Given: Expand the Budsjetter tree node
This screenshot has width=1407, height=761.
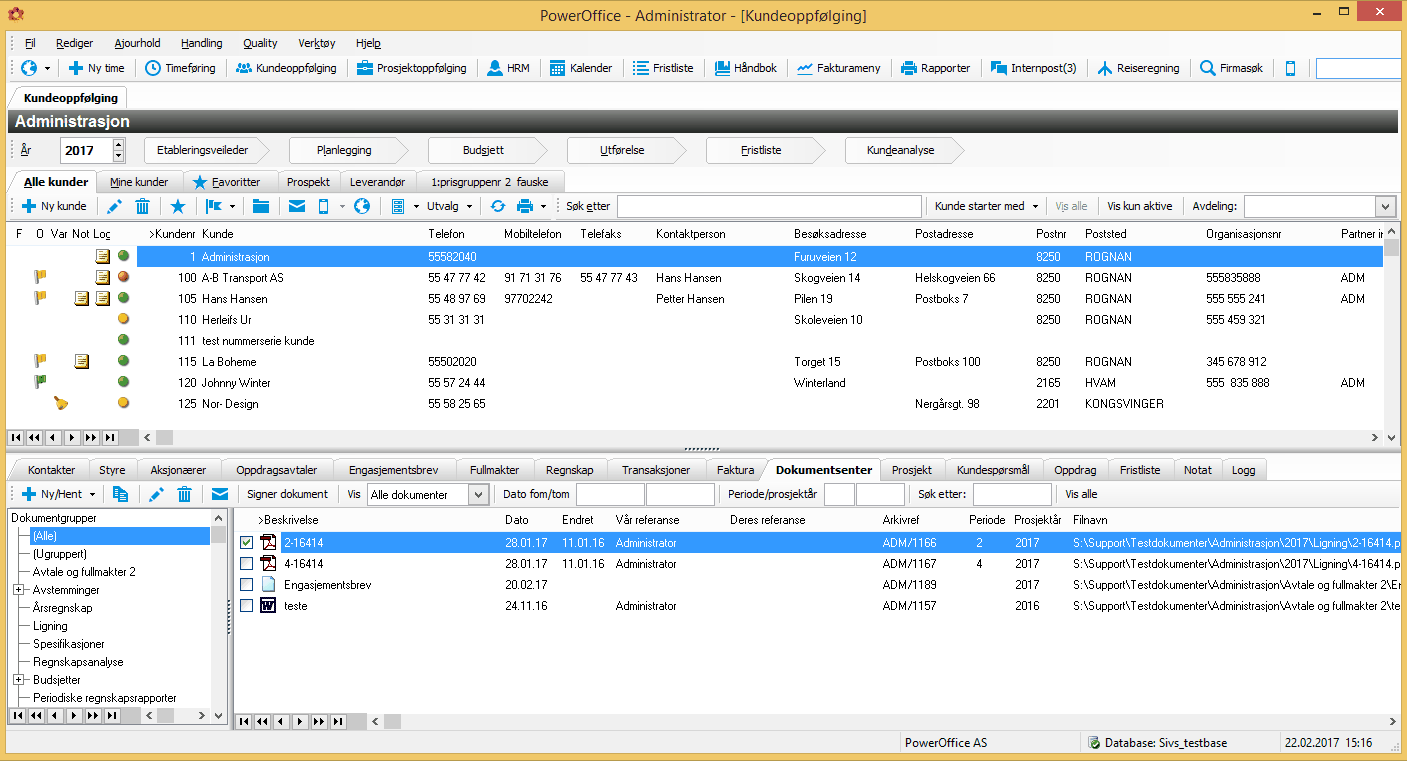Looking at the screenshot, I should 18,680.
